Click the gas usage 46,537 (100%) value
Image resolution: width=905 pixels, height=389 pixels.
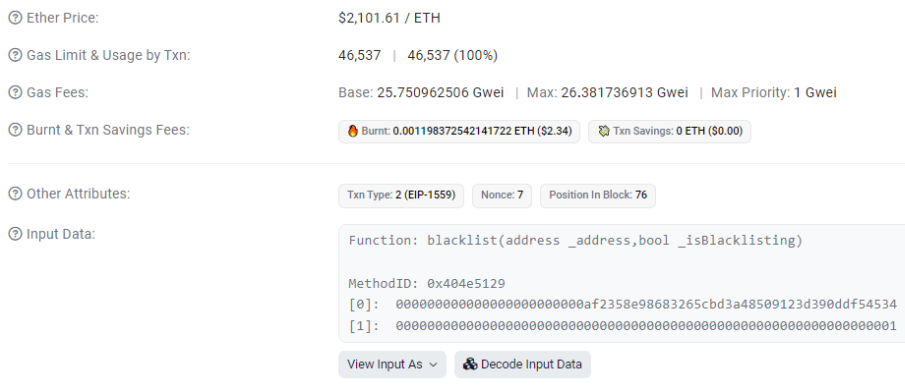[452, 55]
